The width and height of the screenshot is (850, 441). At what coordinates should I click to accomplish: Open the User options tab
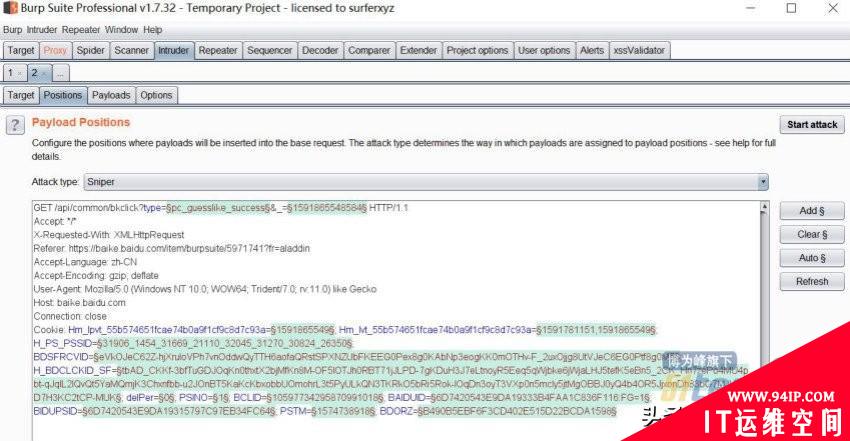tap(544, 50)
